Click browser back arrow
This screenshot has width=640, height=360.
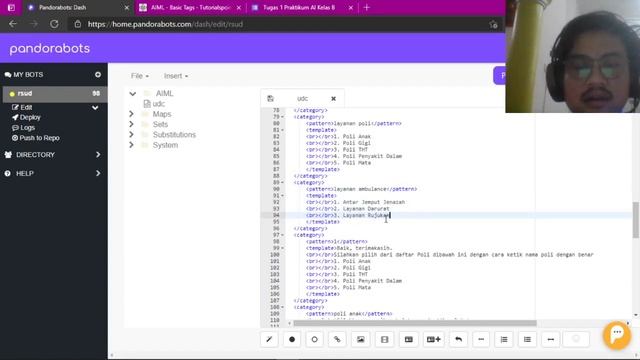(13, 24)
